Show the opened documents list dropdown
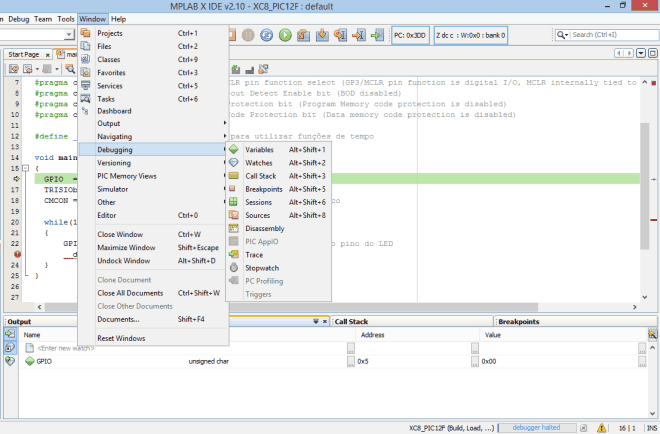Screen dimensions: 660x434 (641, 53)
